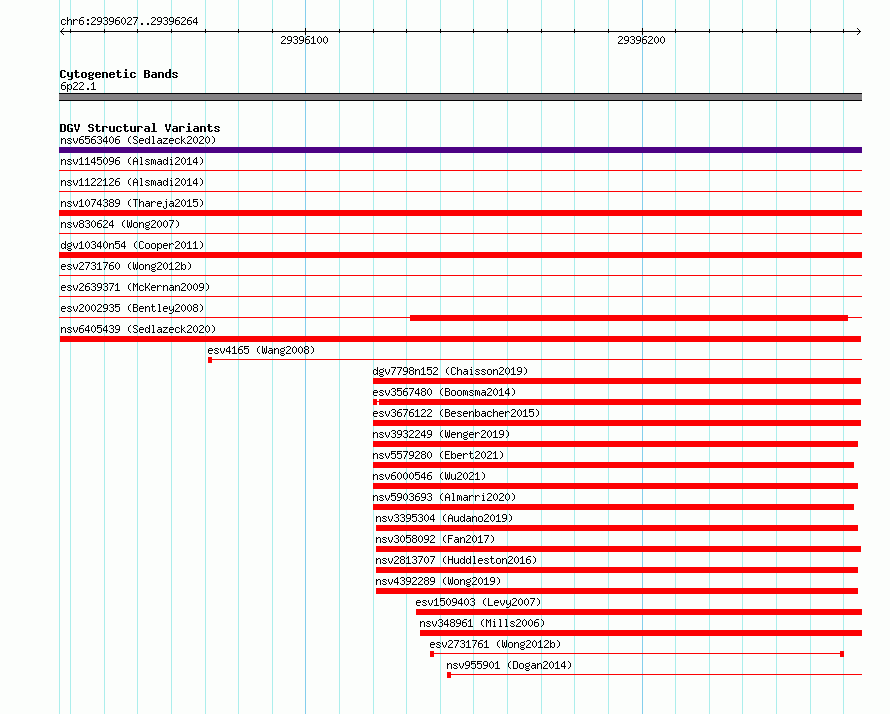Open nsv348961 (Mills2006) variant
This screenshot has height=714, width=890.
(482, 623)
